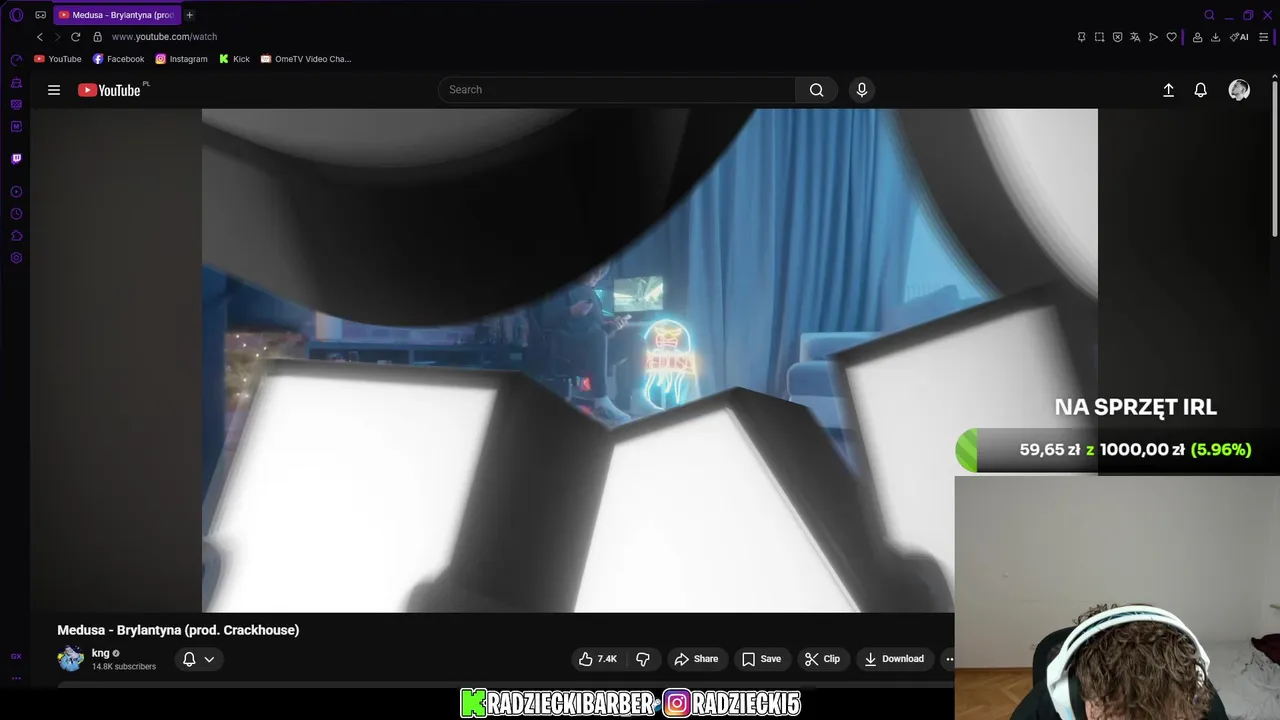Open kng channel name link
1280x720 pixels.
(x=101, y=653)
